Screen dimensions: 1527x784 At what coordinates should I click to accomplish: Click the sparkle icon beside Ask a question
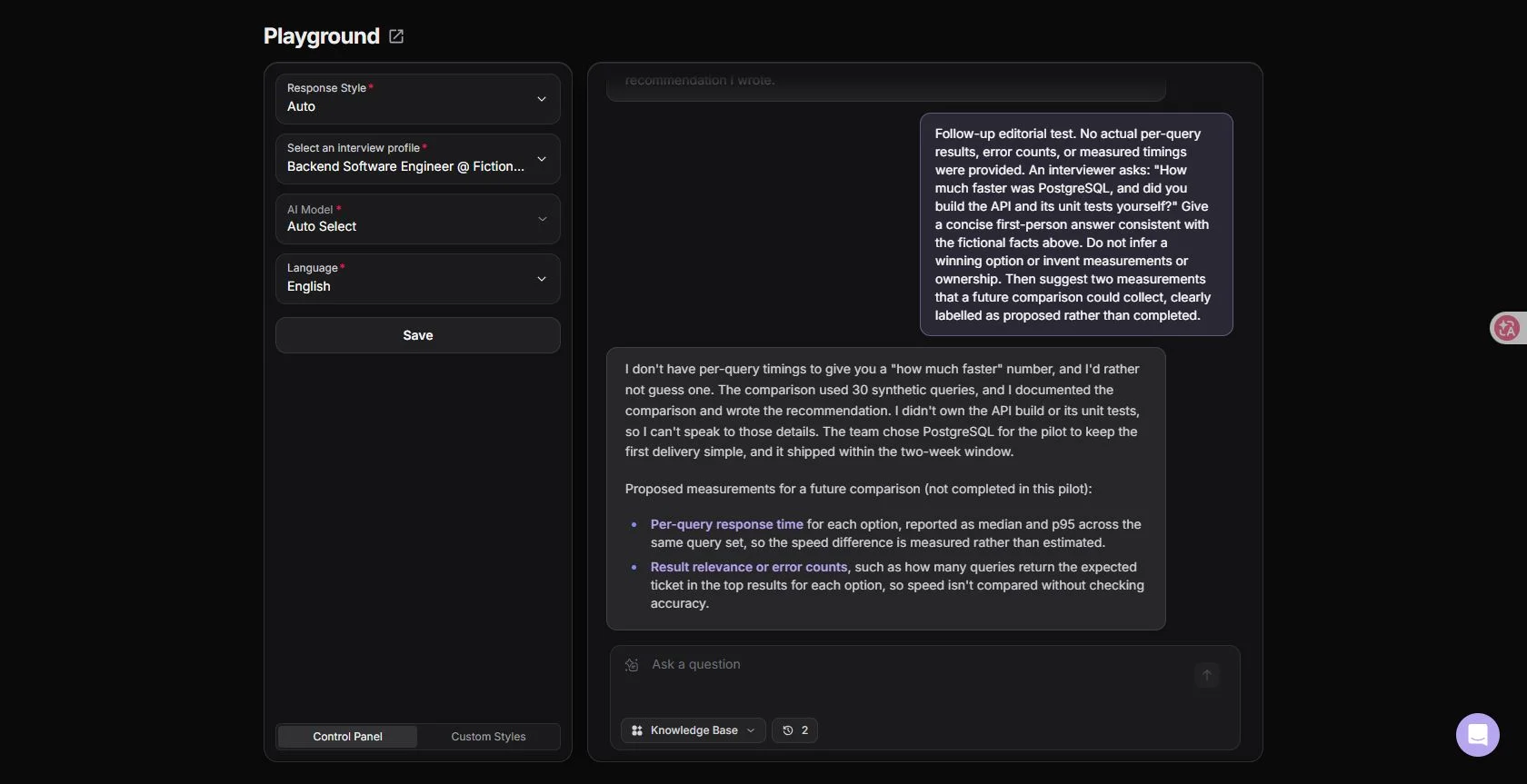click(632, 665)
